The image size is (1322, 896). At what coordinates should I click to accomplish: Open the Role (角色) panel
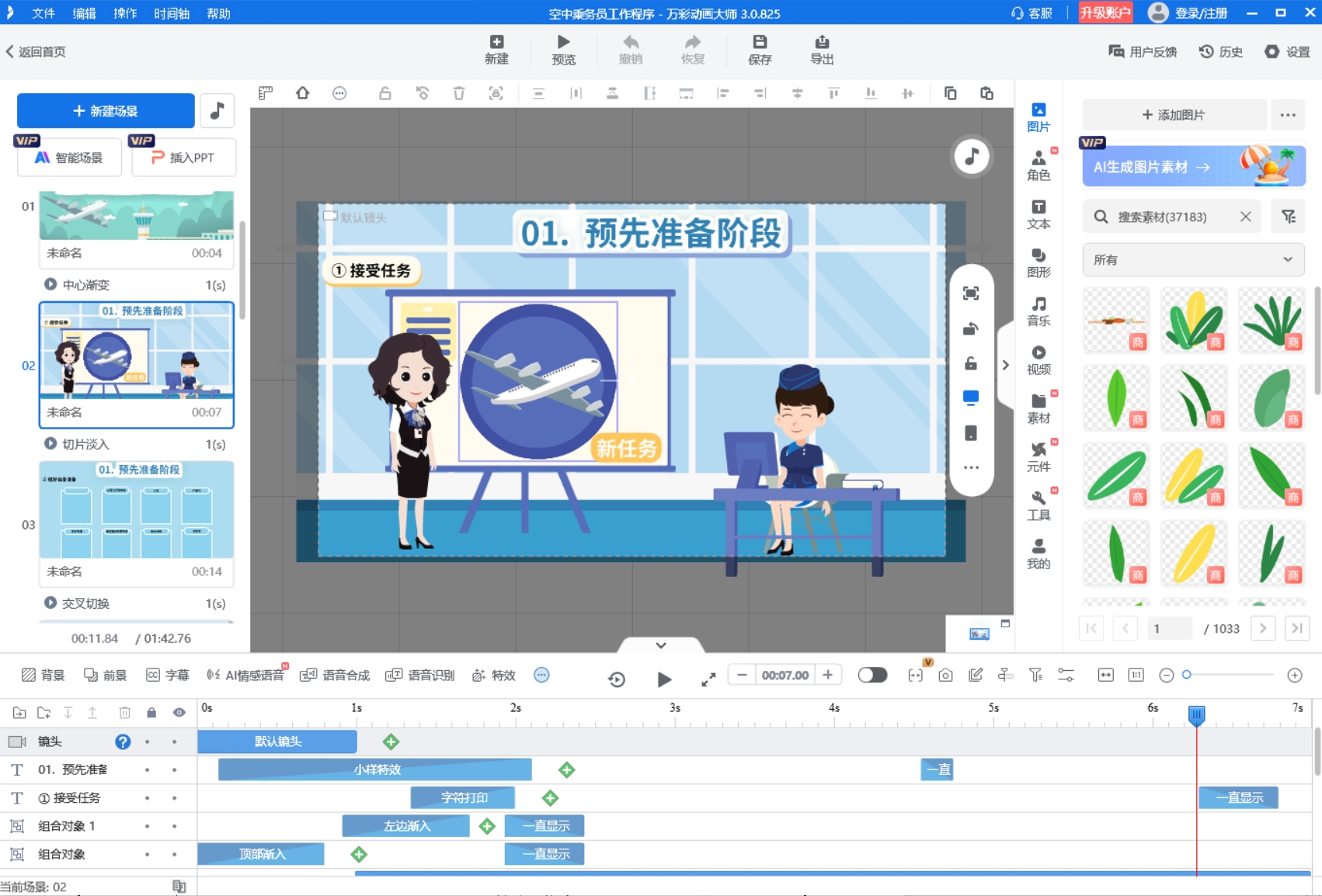[x=1038, y=165]
